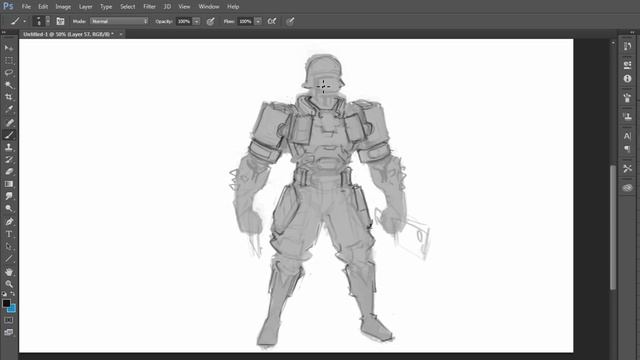640x360 pixels.
Task: Open the 3D menu
Action: pos(167,7)
